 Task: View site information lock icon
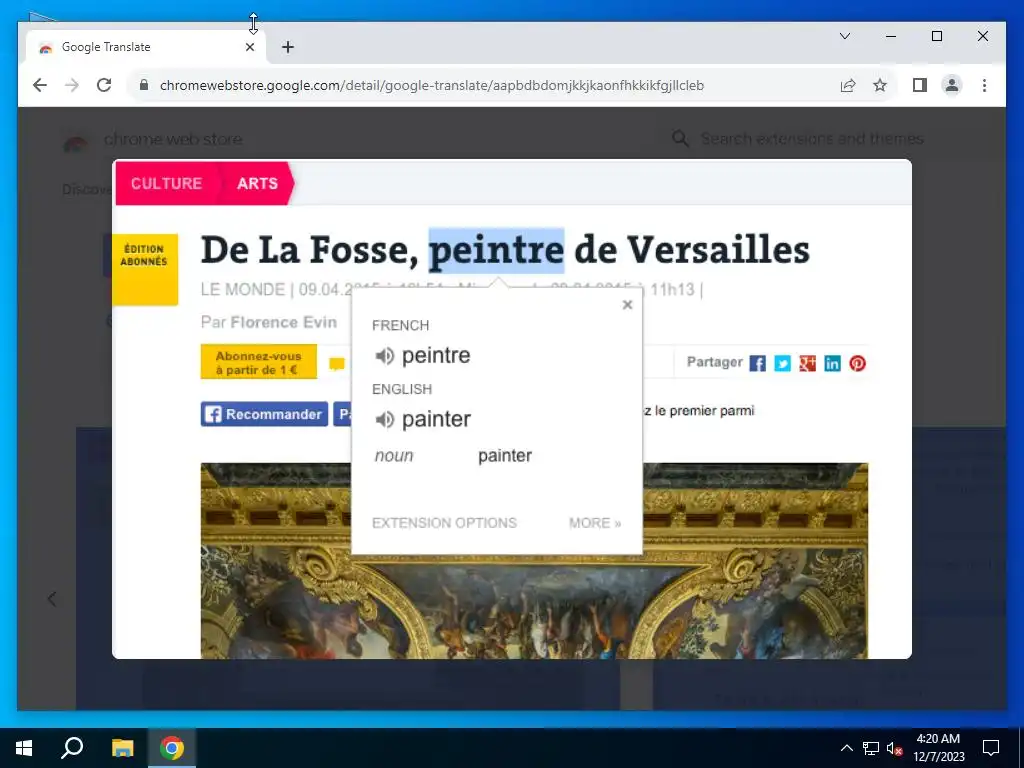[x=144, y=86]
